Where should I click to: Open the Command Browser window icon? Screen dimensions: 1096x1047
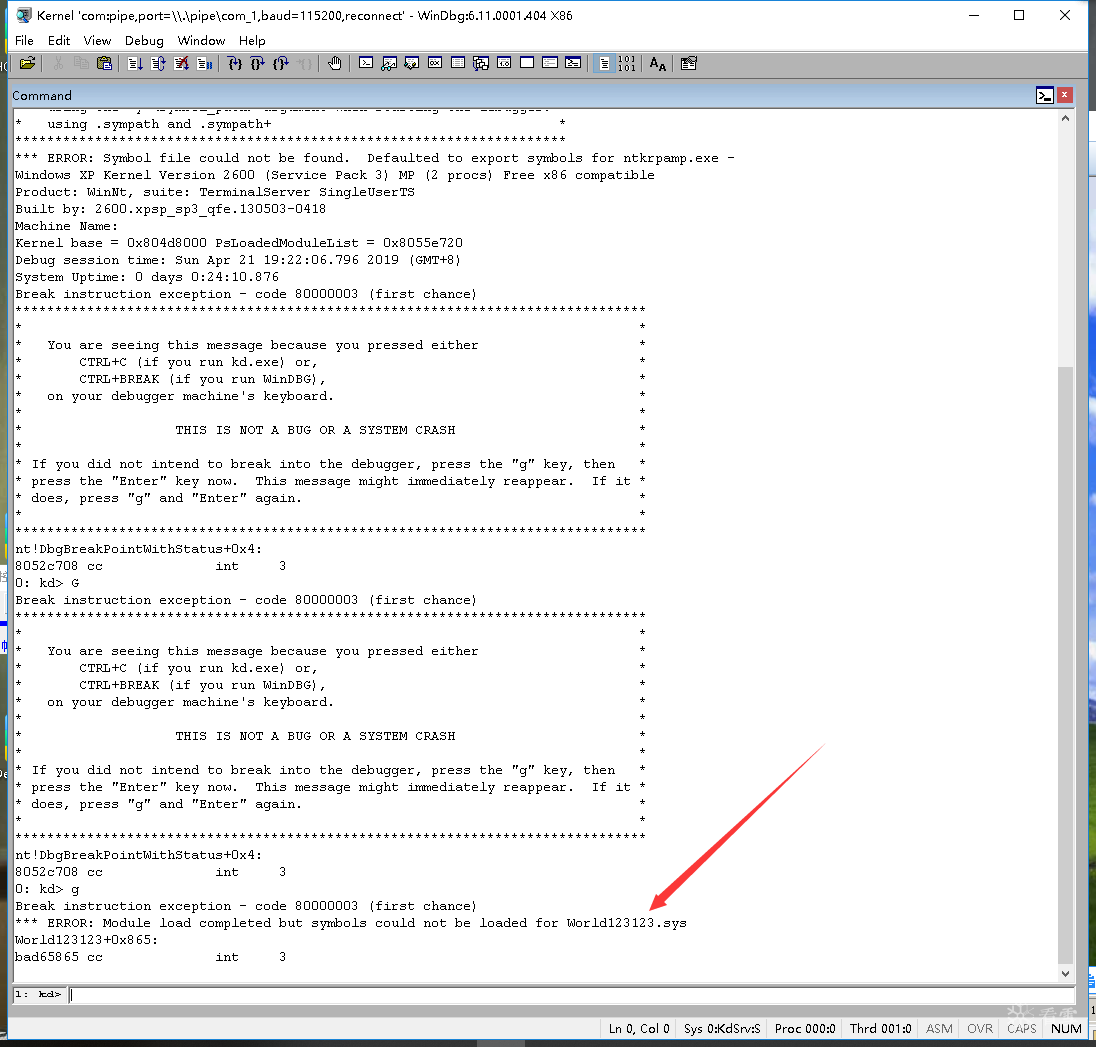(x=573, y=64)
